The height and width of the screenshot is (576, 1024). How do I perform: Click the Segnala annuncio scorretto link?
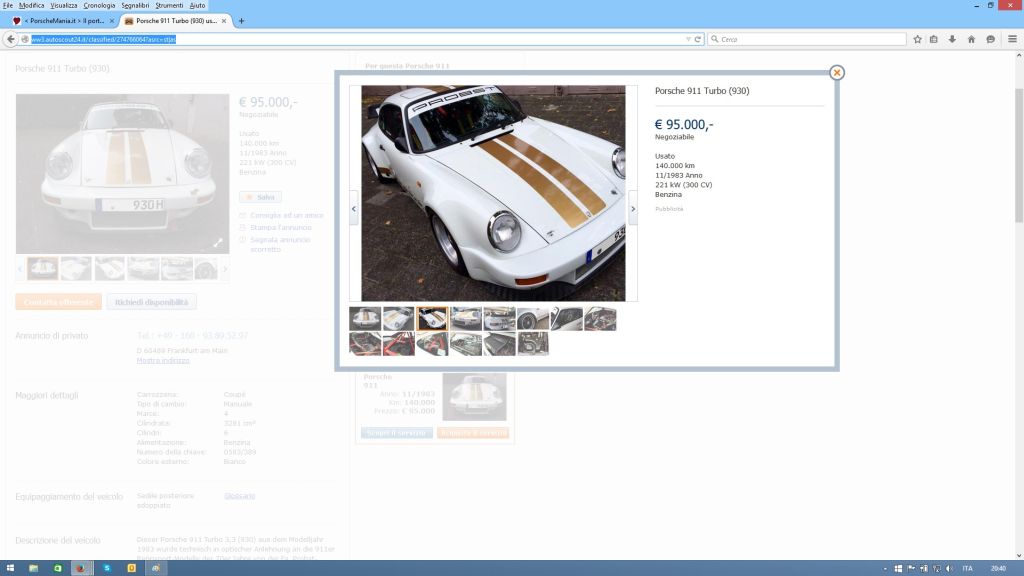(281, 244)
